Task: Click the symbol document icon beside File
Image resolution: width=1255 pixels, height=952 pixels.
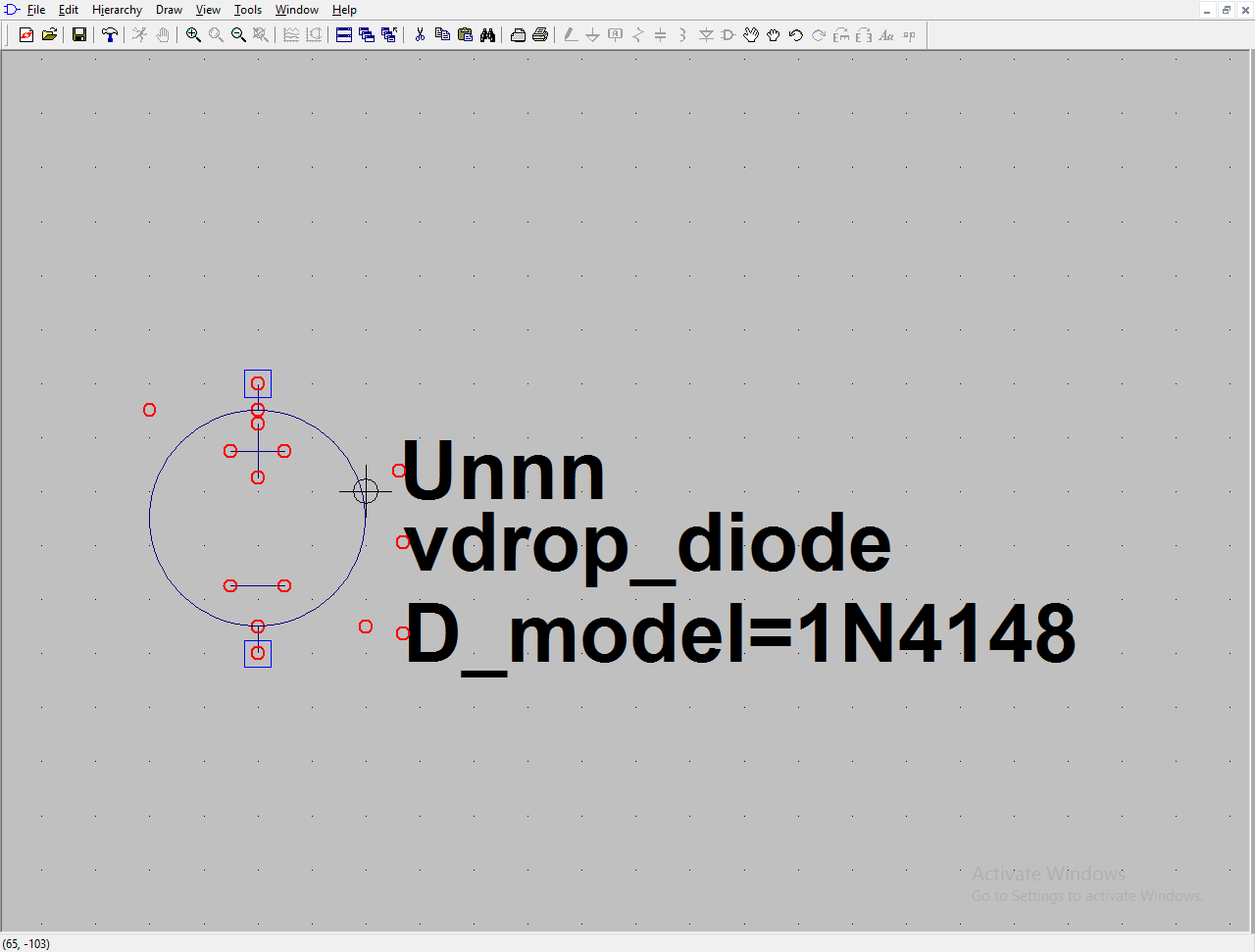Action: pyautogui.click(x=12, y=10)
